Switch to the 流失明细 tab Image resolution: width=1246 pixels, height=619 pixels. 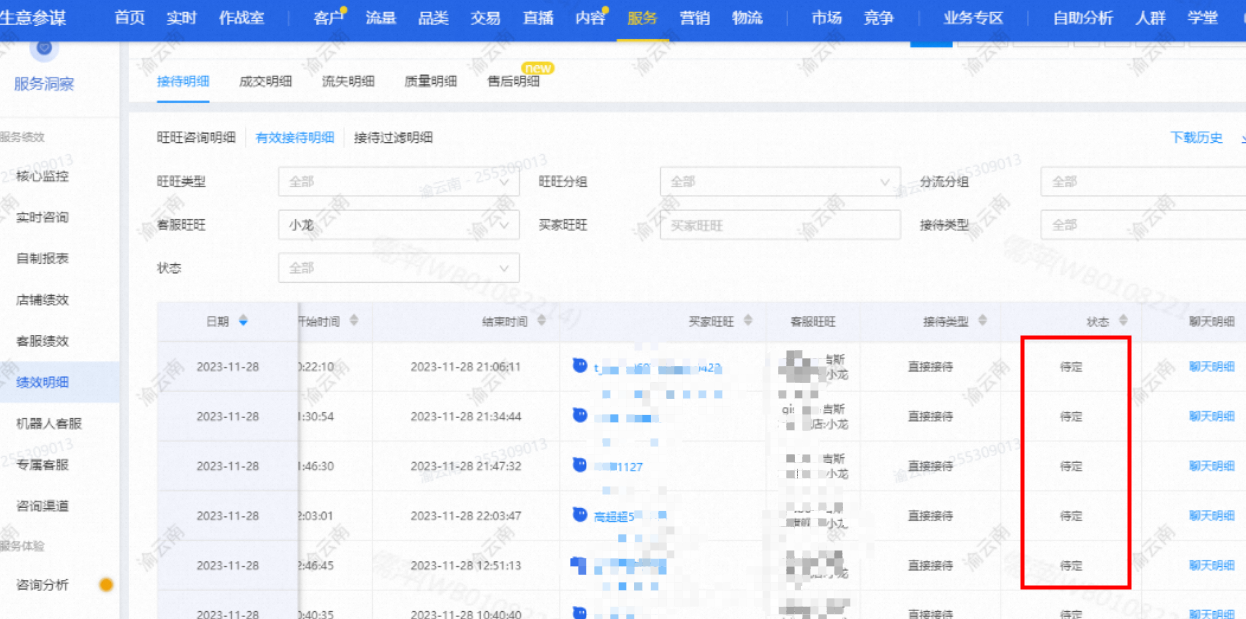(x=348, y=82)
